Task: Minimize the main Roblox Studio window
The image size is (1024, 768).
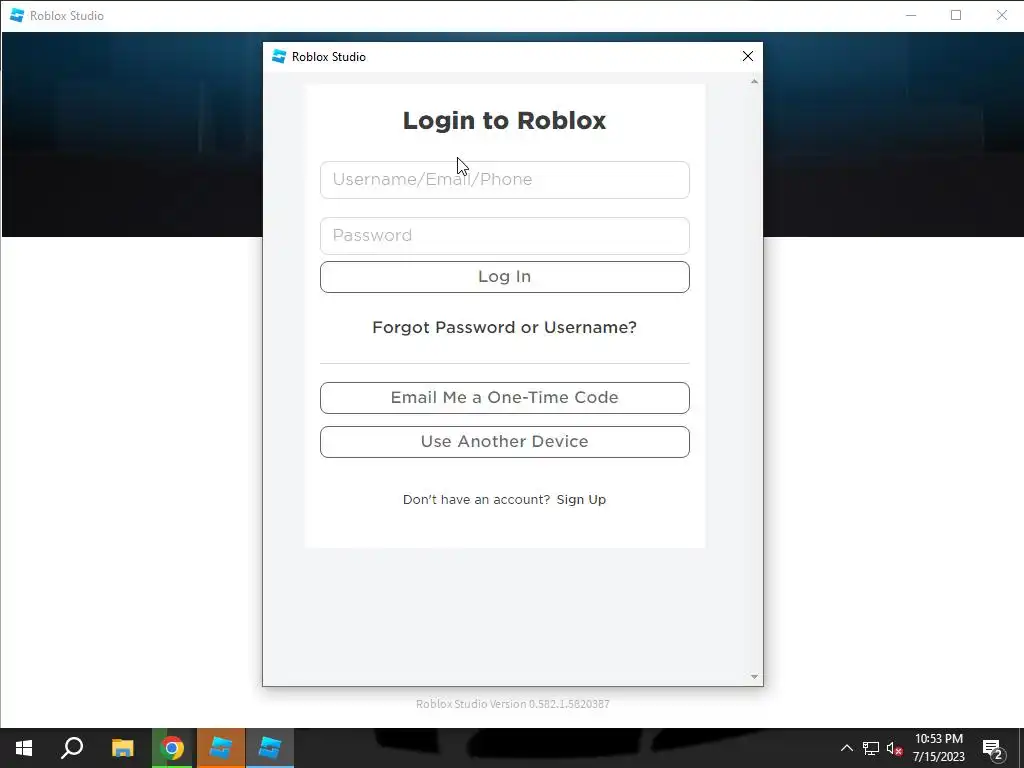Action: tap(911, 15)
